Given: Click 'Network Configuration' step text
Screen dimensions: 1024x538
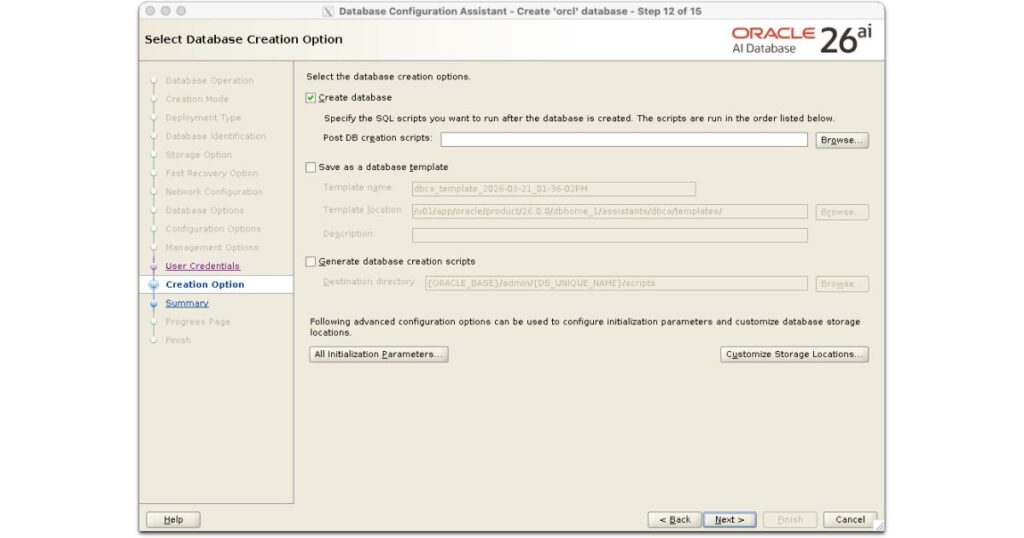Looking at the screenshot, I should [214, 191].
